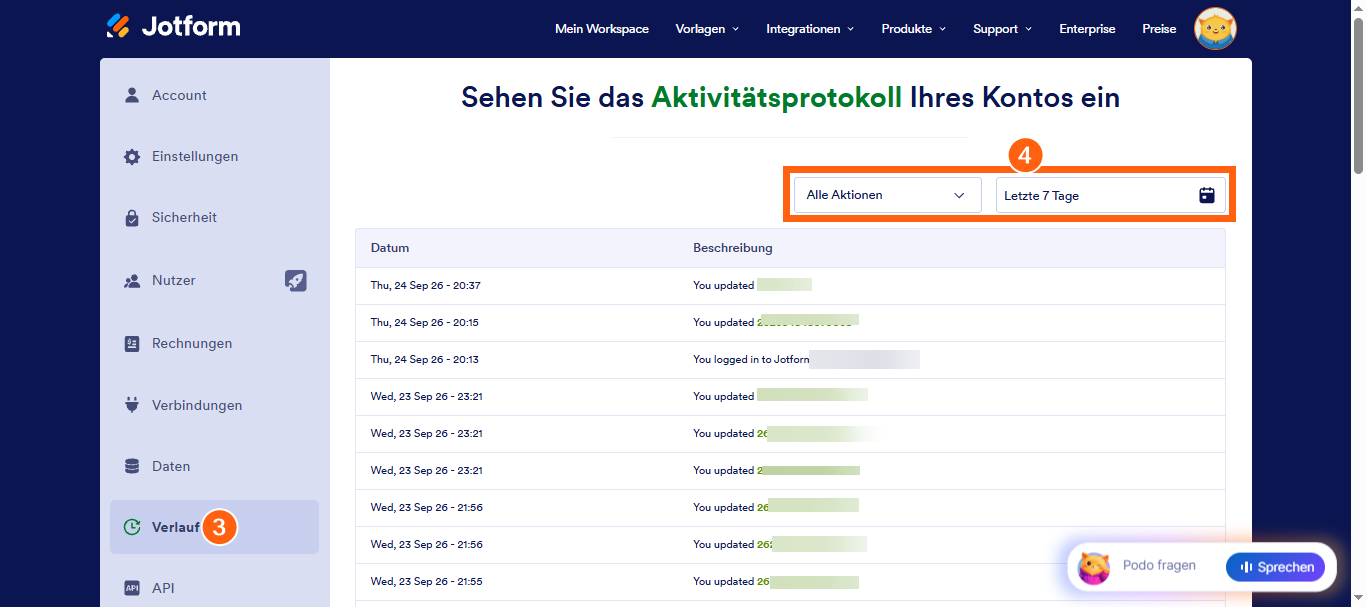Click the Einstellungen gear icon
Screen dimensions: 1366x607
(131, 156)
